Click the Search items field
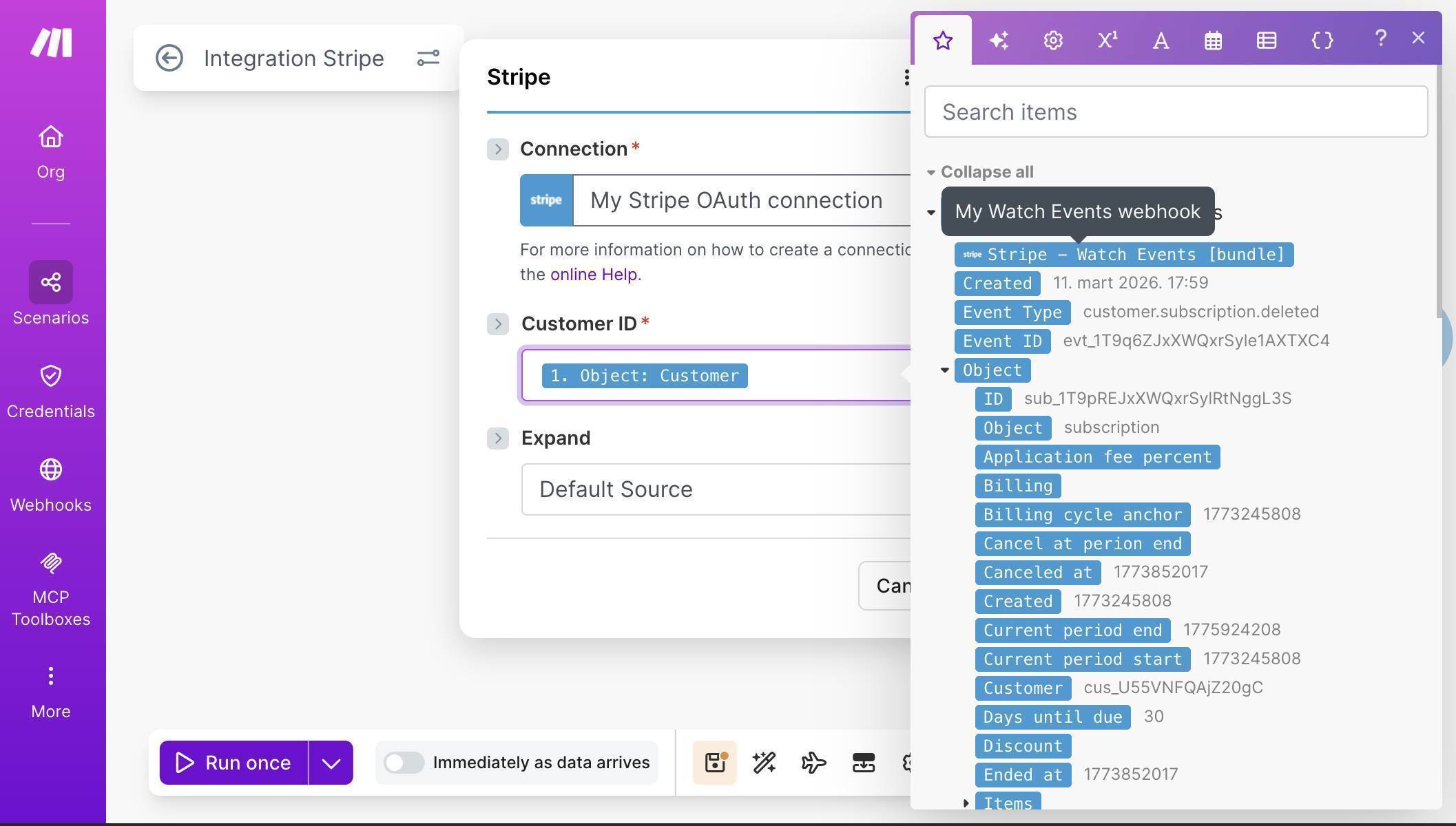The width and height of the screenshot is (1456, 826). (x=1176, y=112)
